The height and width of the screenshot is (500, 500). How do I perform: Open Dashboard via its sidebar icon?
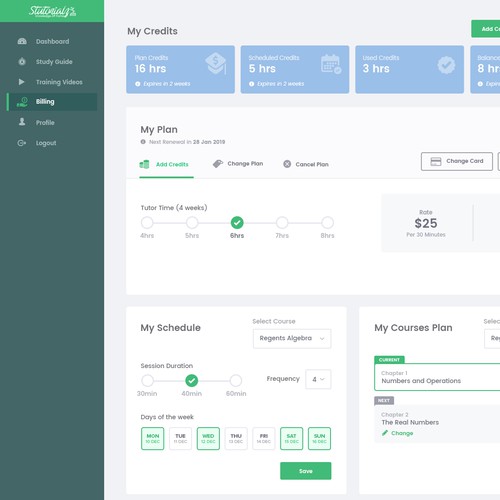tap(22, 41)
